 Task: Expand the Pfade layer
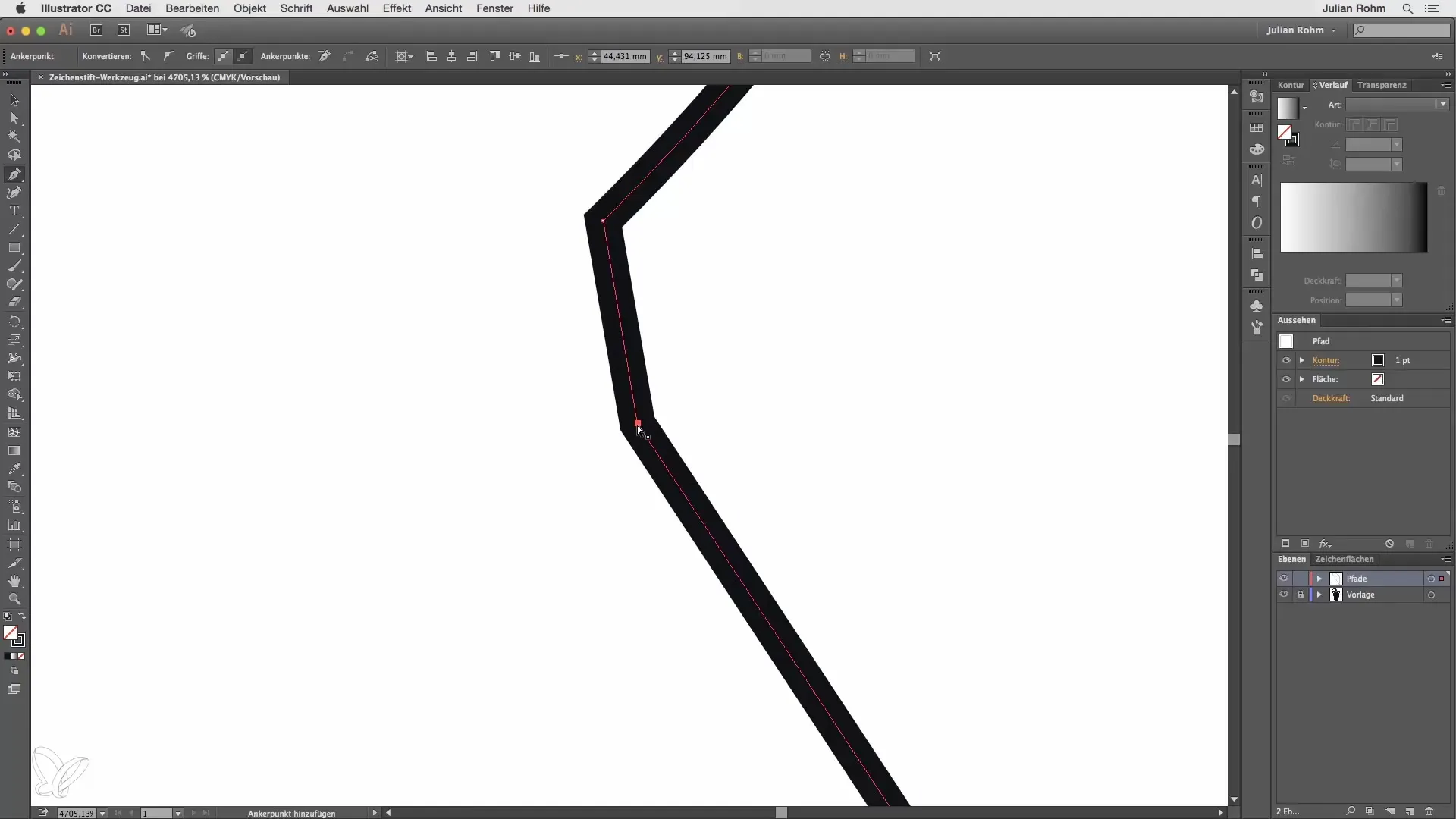point(1319,579)
